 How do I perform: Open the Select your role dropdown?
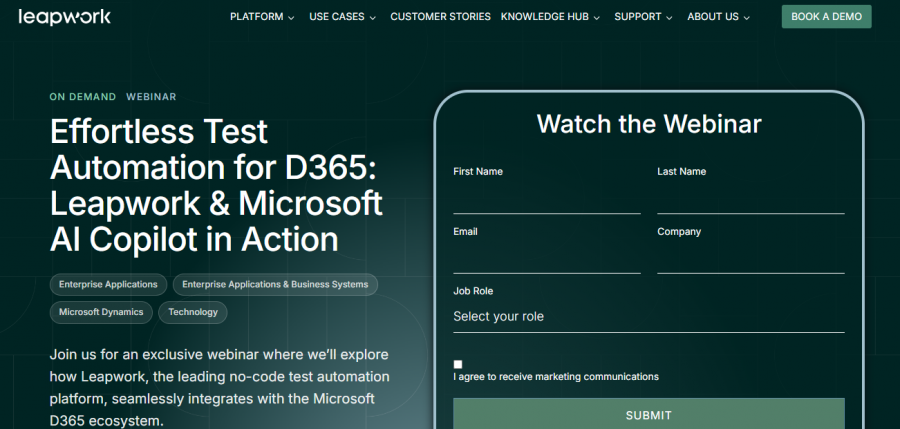(649, 316)
